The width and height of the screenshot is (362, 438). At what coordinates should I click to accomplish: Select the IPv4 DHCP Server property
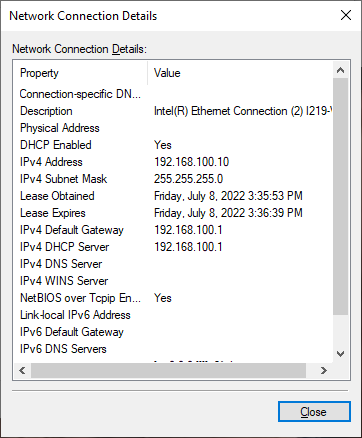pyautogui.click(x=64, y=247)
